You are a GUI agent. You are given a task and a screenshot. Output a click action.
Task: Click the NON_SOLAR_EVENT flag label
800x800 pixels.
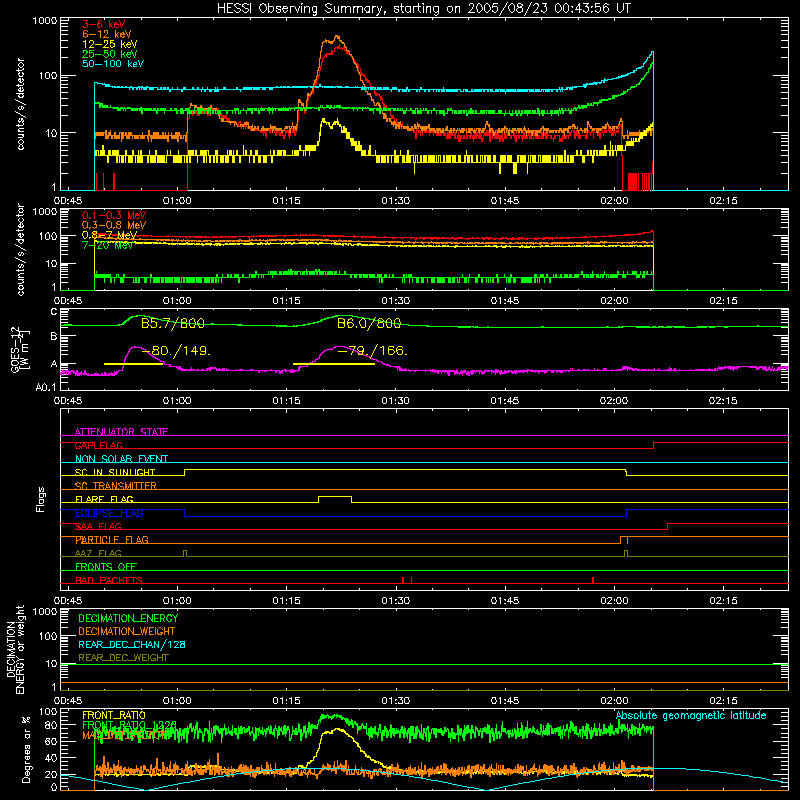pyautogui.click(x=121, y=459)
